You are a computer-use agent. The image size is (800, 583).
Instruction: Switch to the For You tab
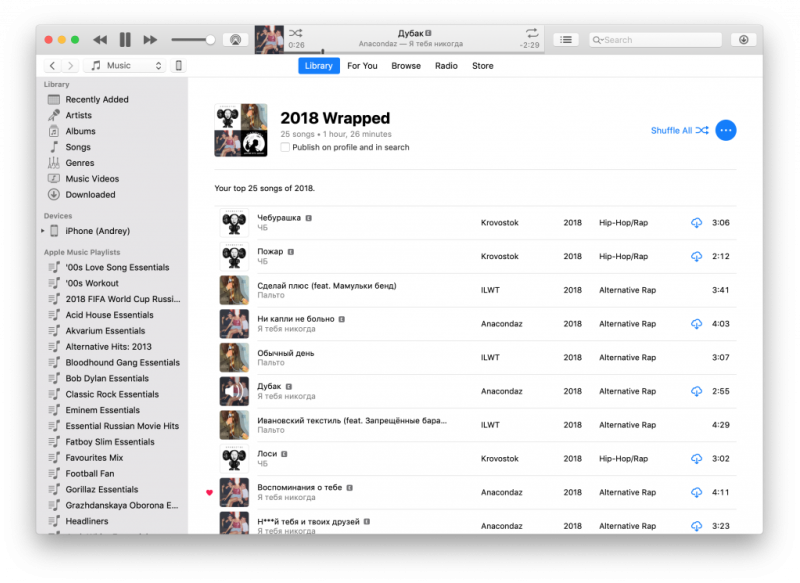tap(362, 66)
